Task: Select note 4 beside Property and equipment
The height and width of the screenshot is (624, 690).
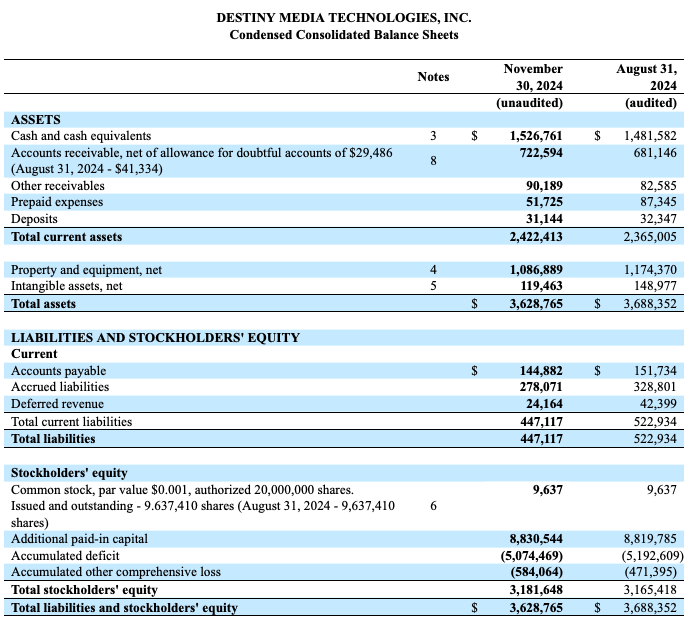Action: coord(433,270)
